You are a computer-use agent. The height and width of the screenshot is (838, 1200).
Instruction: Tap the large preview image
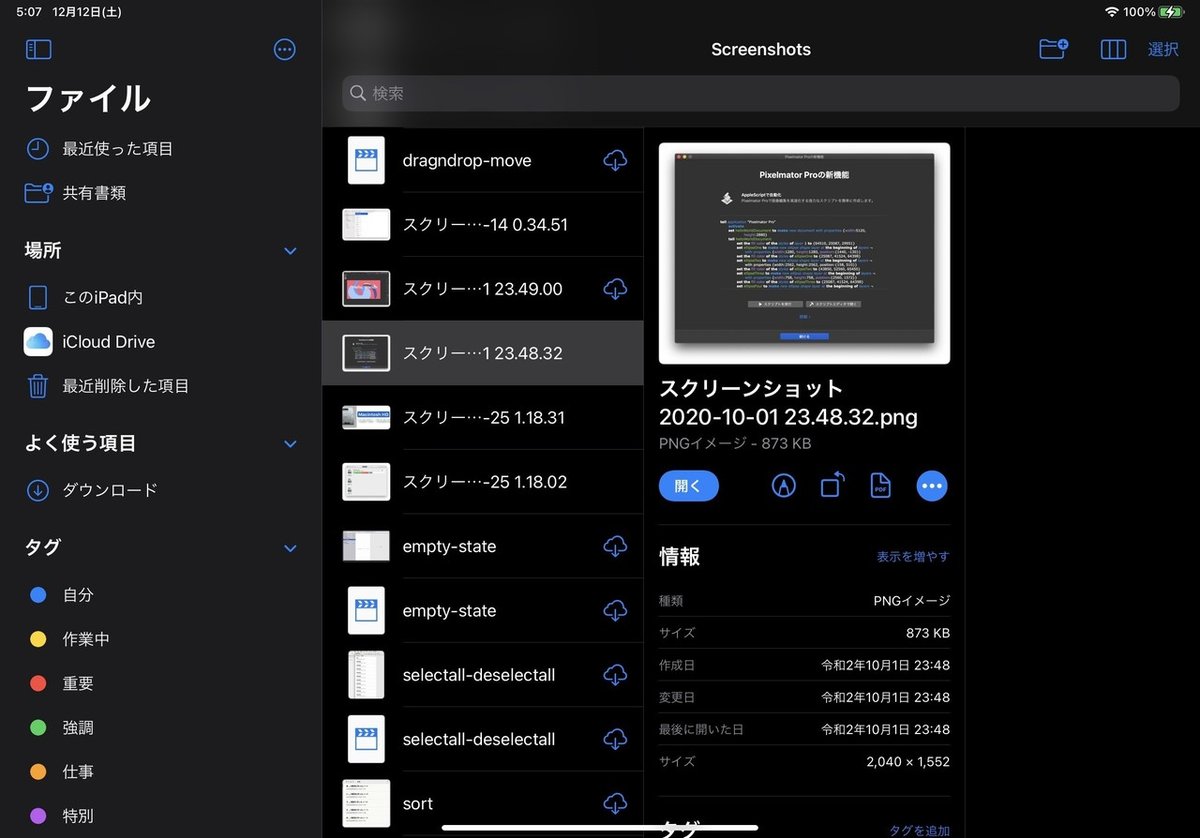coord(804,254)
